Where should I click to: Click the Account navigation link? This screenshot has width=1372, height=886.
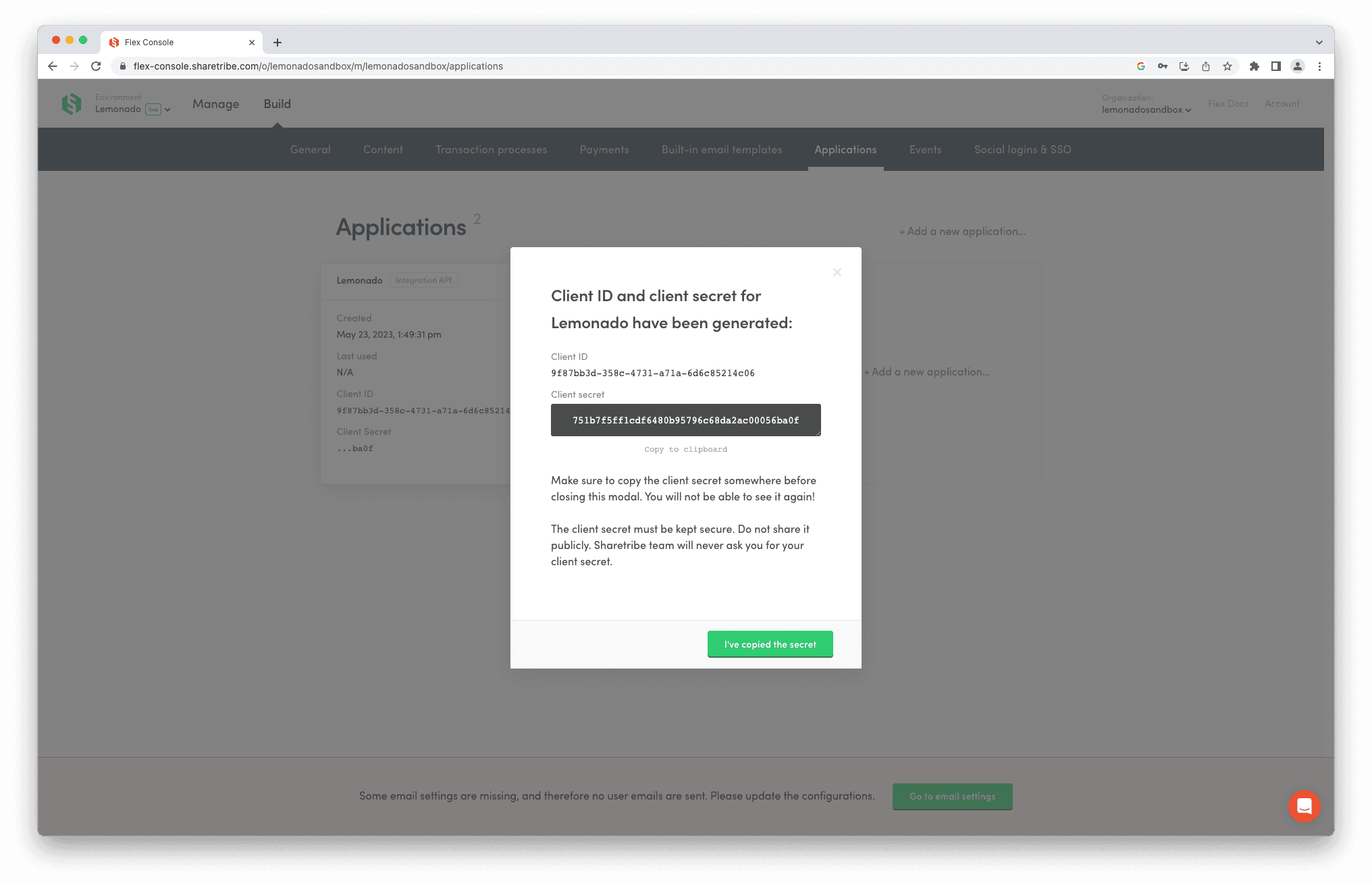(x=1281, y=103)
